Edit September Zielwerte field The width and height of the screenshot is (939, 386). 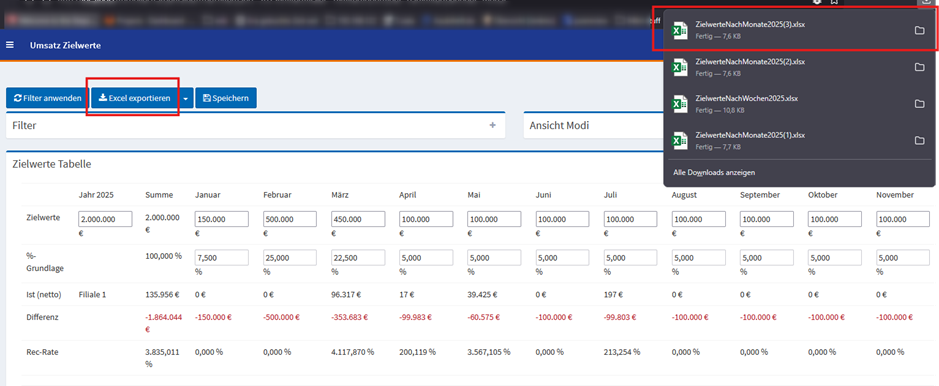coord(767,219)
